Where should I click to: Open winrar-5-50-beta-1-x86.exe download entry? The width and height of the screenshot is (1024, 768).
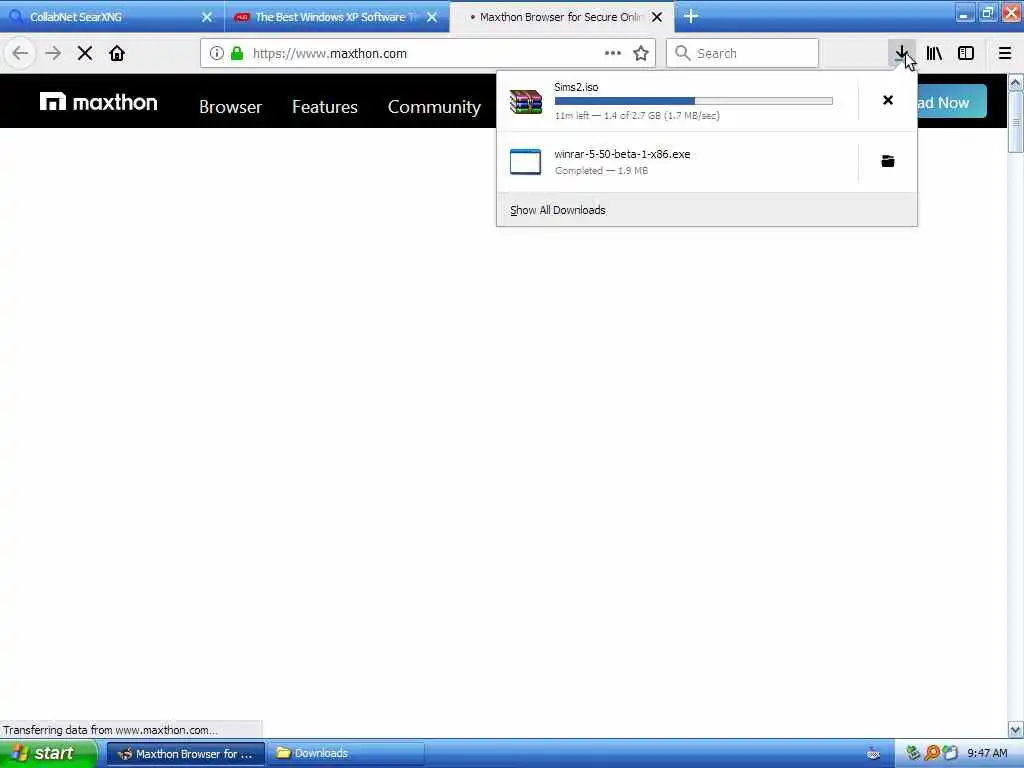click(x=677, y=162)
